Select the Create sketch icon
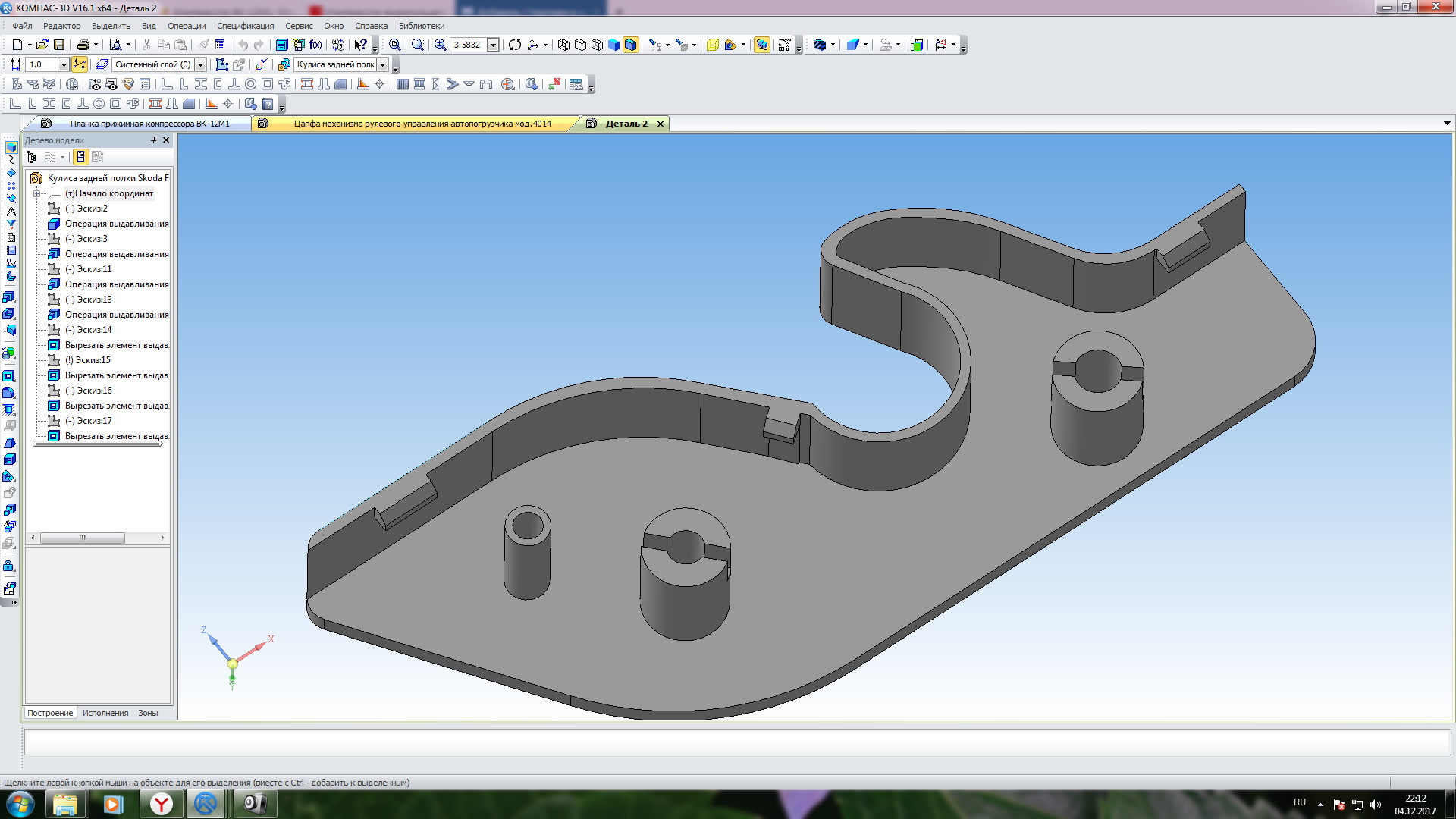The width and height of the screenshot is (1456, 819). coord(221,64)
